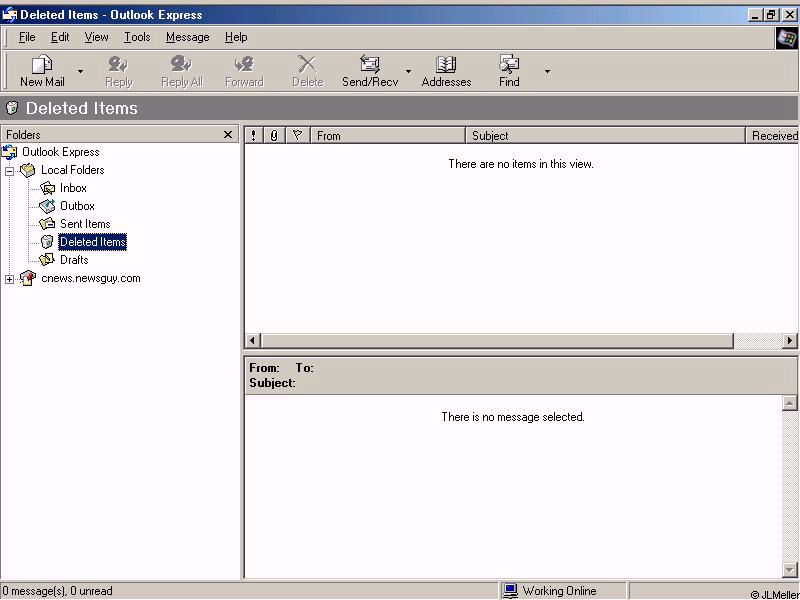Close the Folders pane
800x600 pixels.
click(228, 135)
